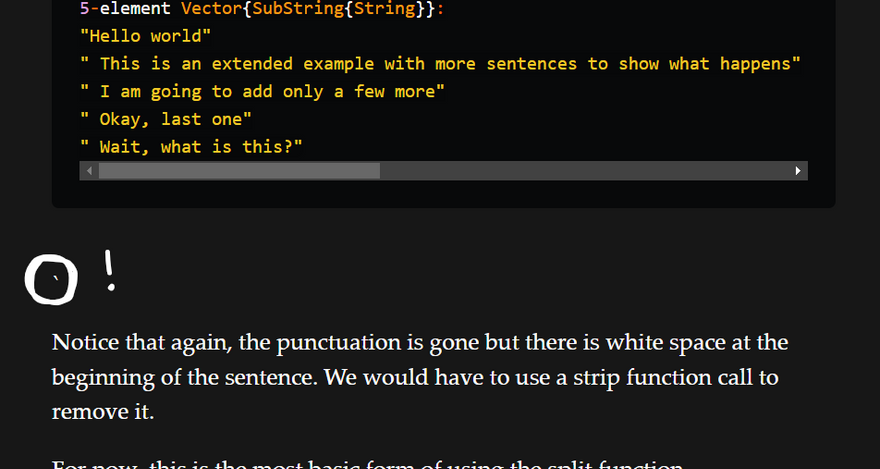Click the word "String" inside the inner braces
The width and height of the screenshot is (880, 469).
coord(388,8)
